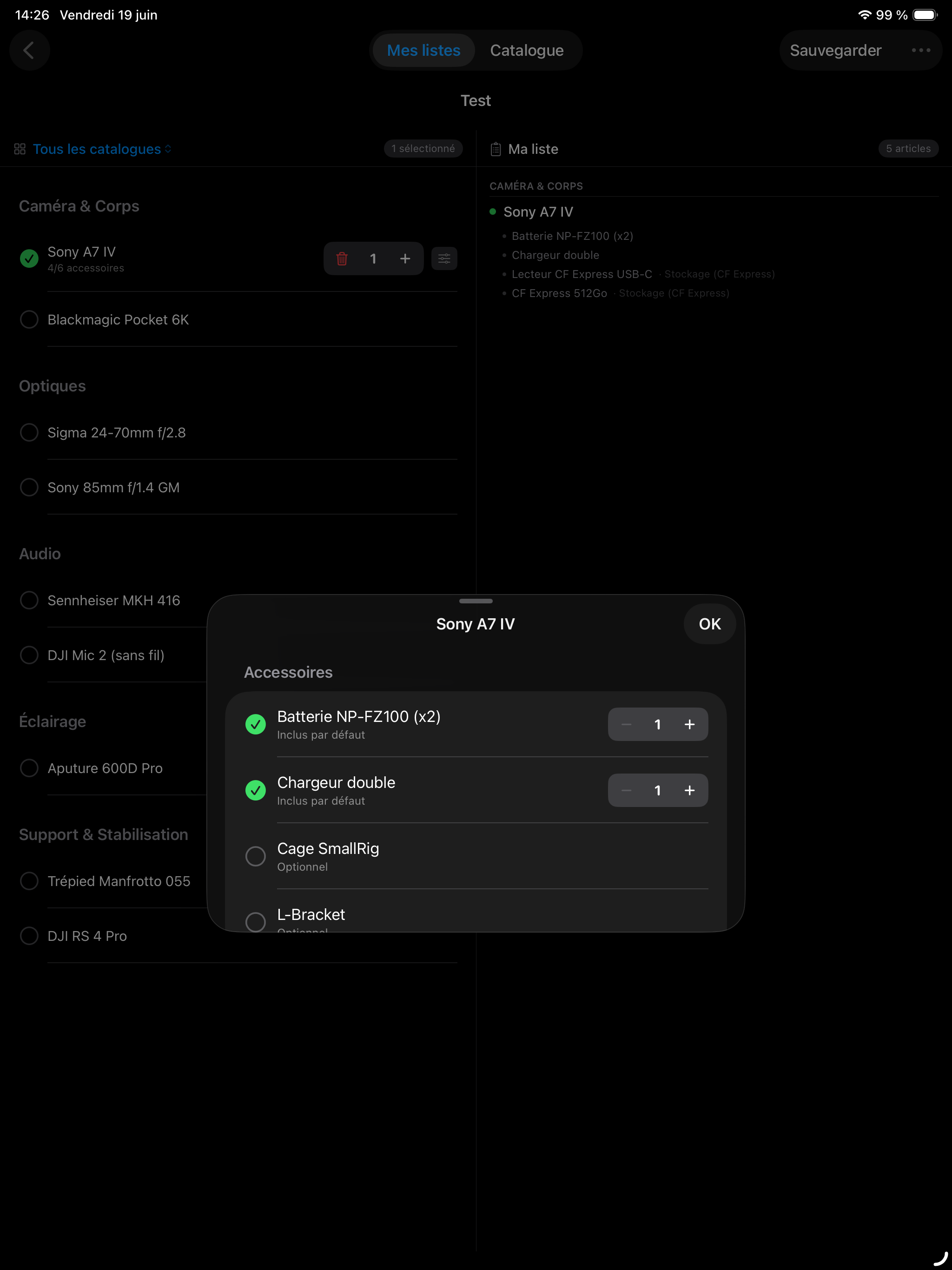Screen dimensions: 952x1270
Task: Select Sigma 24-70mm f/2.8
Action: [x=29, y=432]
